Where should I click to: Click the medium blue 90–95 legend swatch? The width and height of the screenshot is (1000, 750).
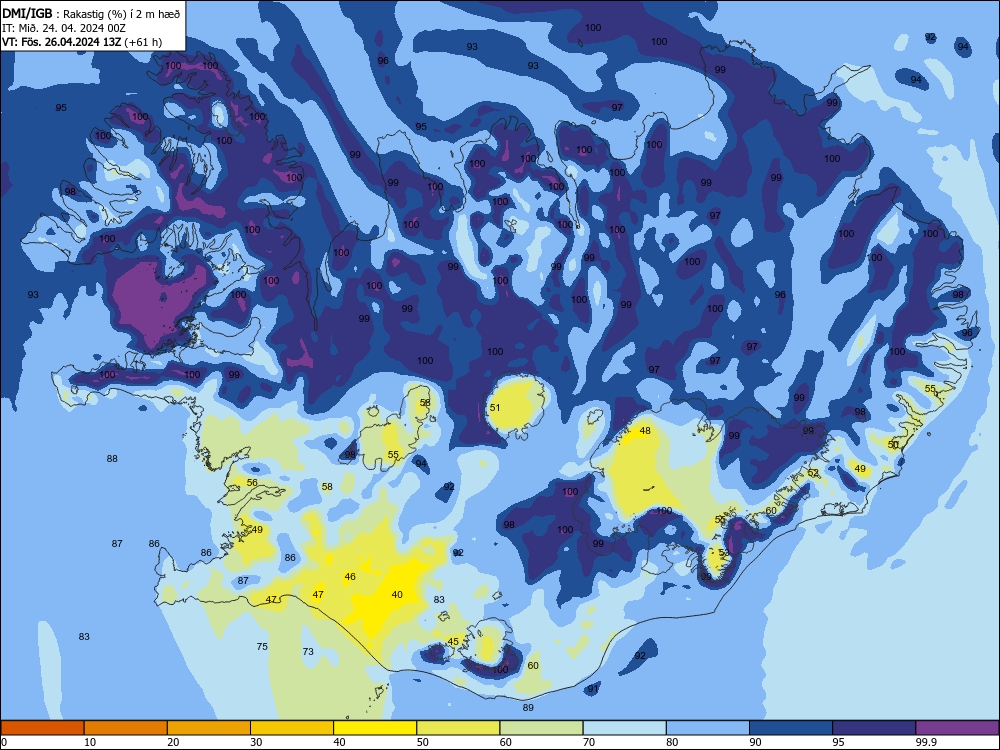(791, 728)
